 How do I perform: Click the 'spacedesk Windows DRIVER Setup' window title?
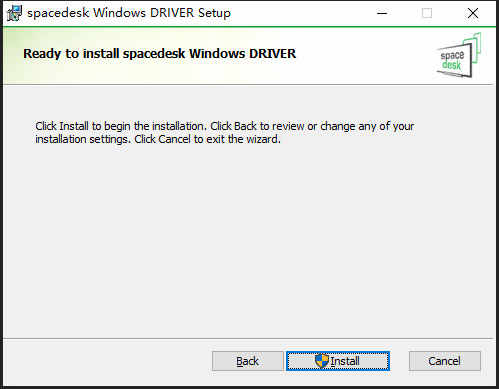click(x=129, y=13)
